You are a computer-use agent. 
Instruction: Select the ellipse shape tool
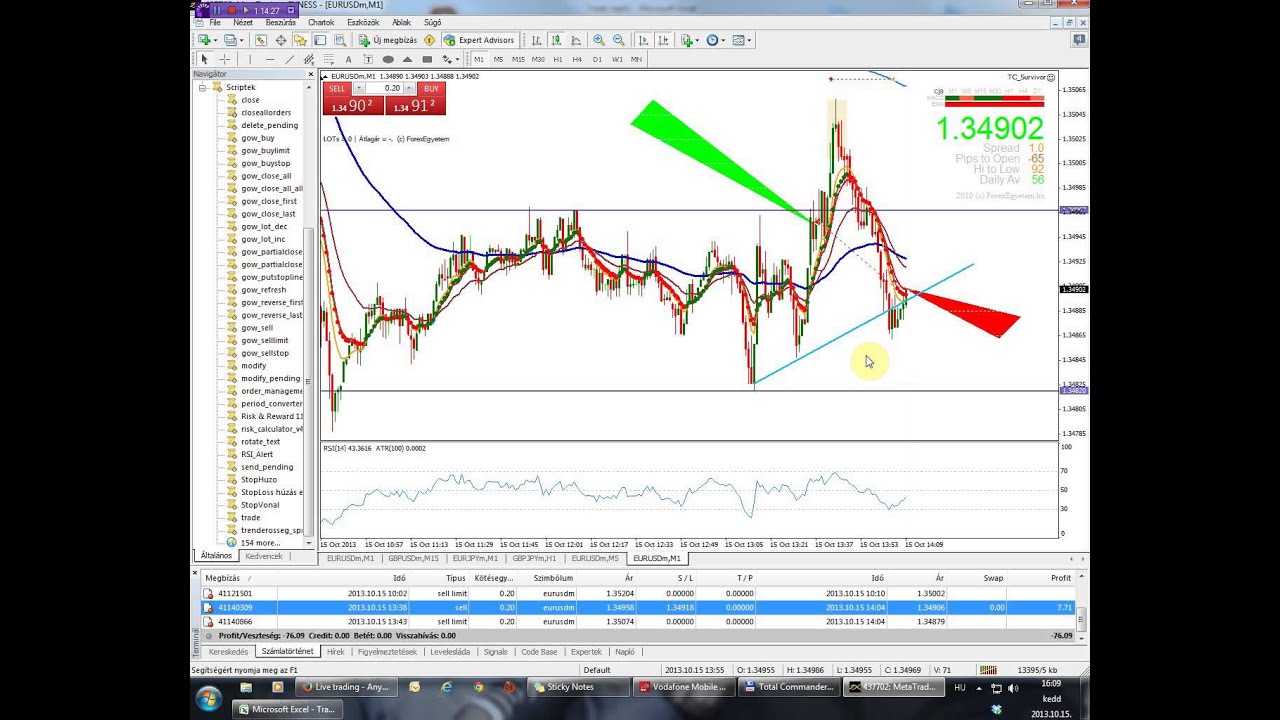tap(388, 59)
